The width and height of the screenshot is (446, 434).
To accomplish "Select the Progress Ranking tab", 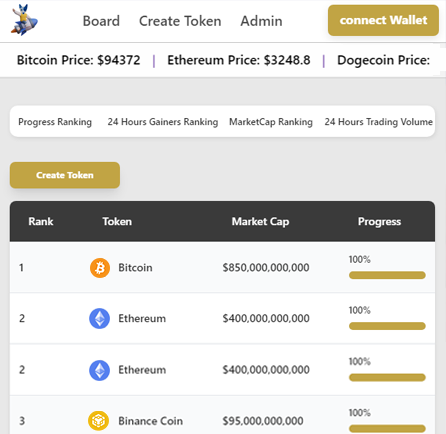I will [55, 122].
